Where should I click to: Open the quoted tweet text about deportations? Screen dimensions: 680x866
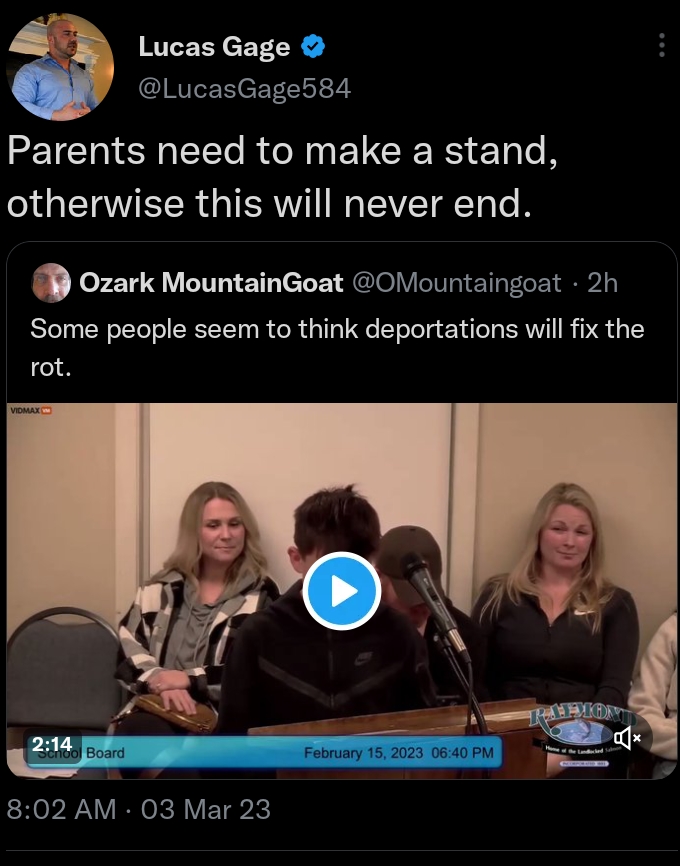(x=337, y=347)
